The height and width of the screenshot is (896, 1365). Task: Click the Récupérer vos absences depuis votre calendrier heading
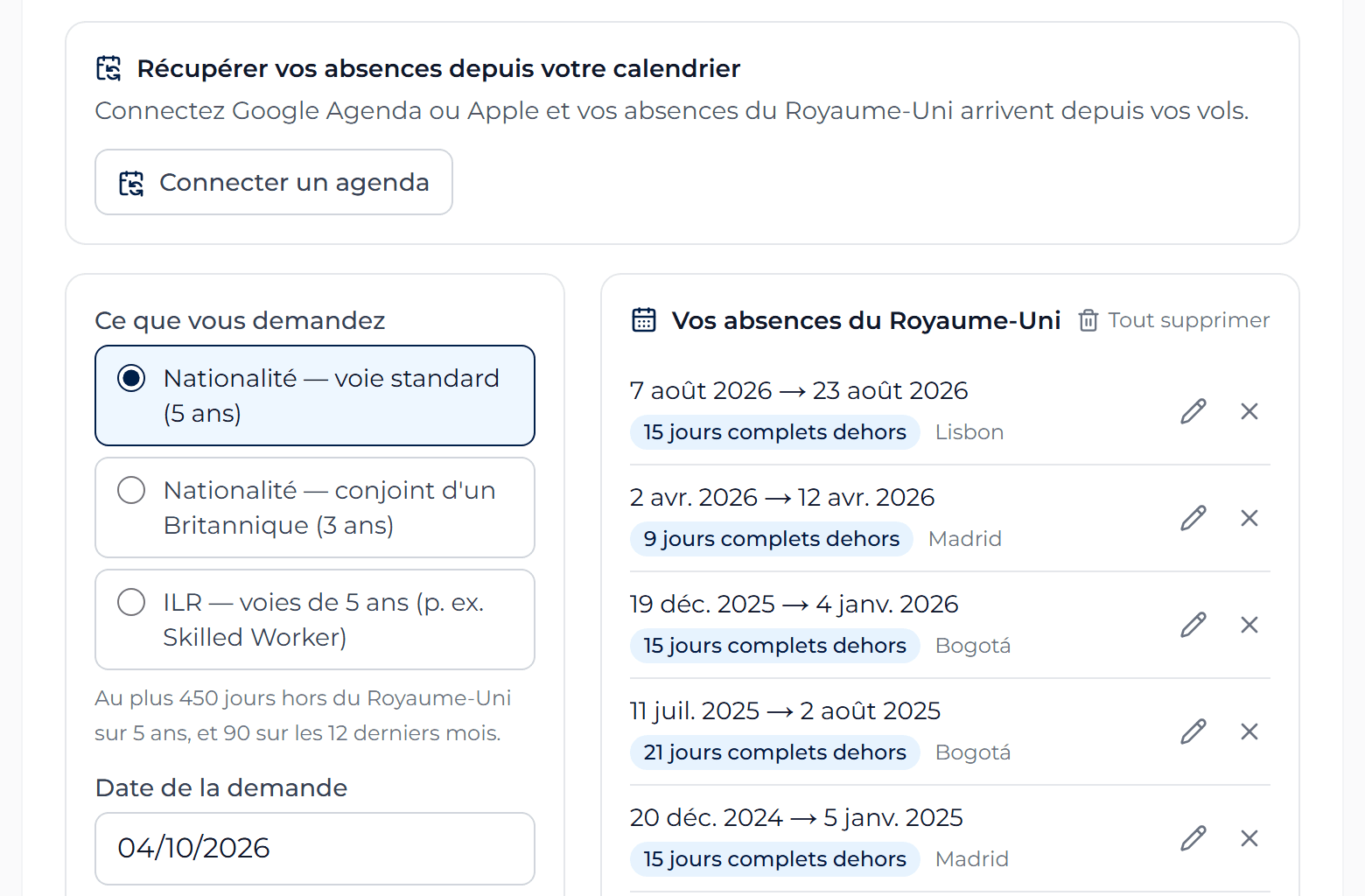tap(438, 68)
